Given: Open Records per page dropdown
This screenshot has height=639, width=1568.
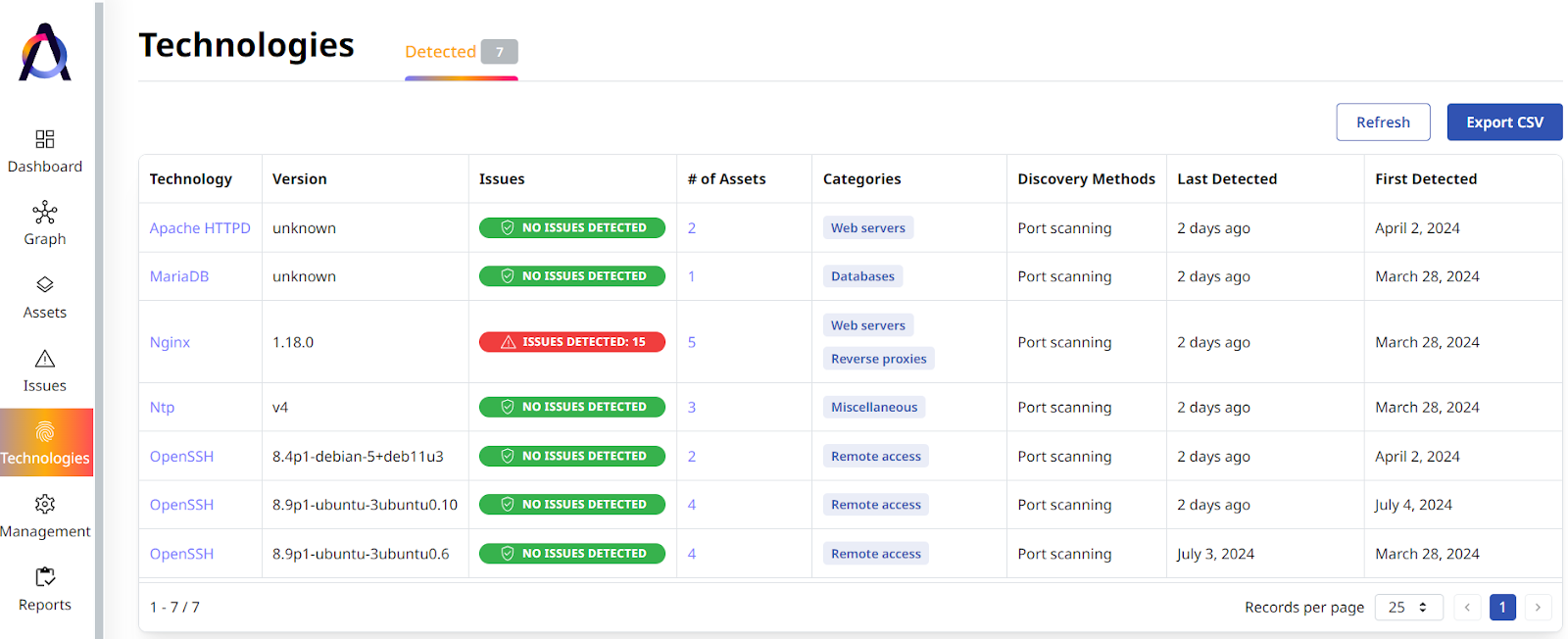Looking at the screenshot, I should tap(1408, 608).
